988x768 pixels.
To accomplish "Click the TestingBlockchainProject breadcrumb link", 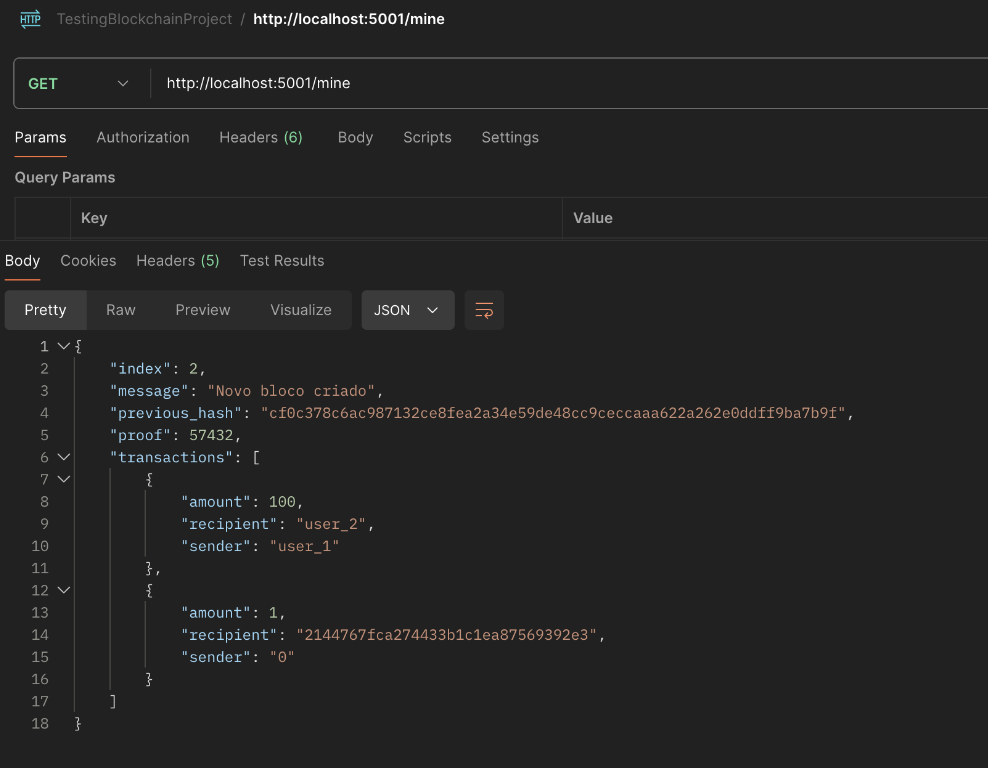I will tap(144, 19).
